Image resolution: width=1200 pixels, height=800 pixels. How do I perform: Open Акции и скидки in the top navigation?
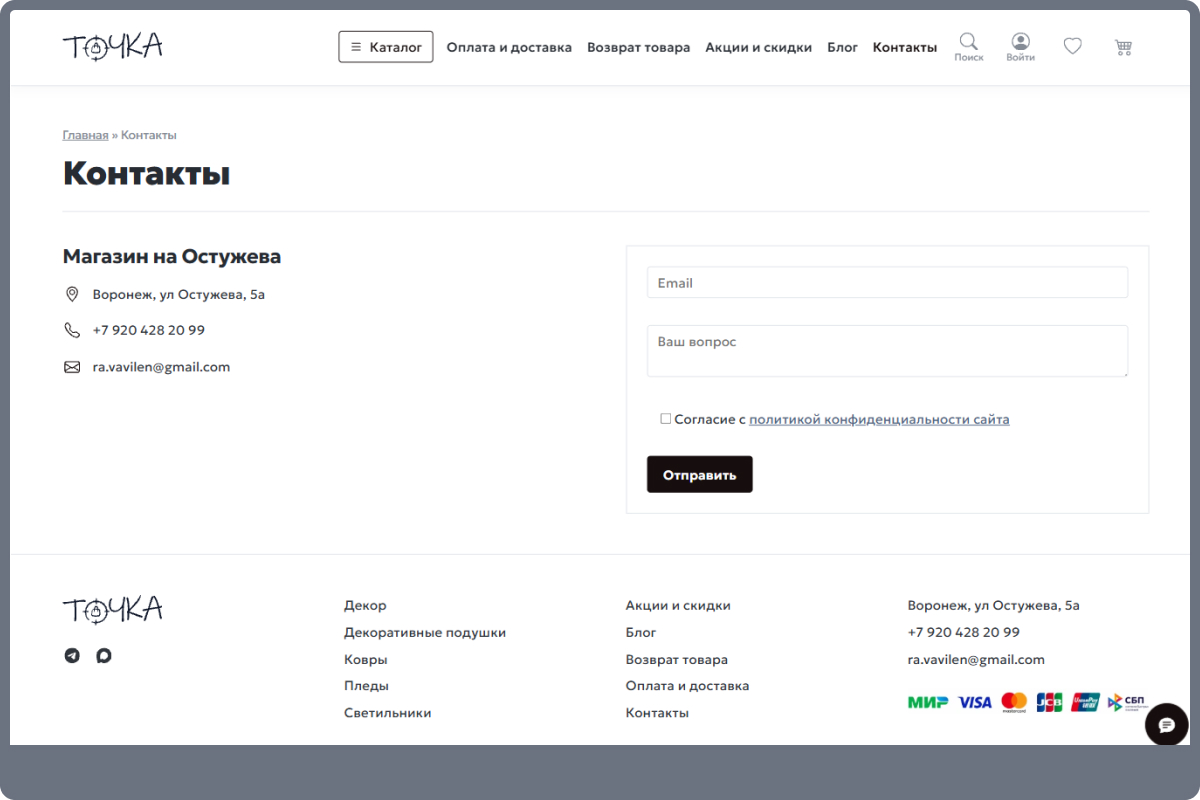click(758, 47)
